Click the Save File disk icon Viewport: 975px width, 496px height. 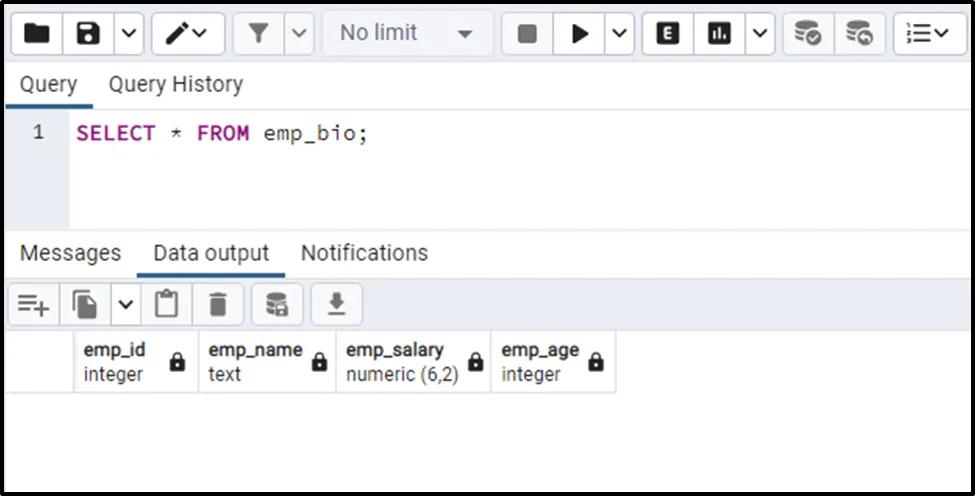[x=89, y=34]
